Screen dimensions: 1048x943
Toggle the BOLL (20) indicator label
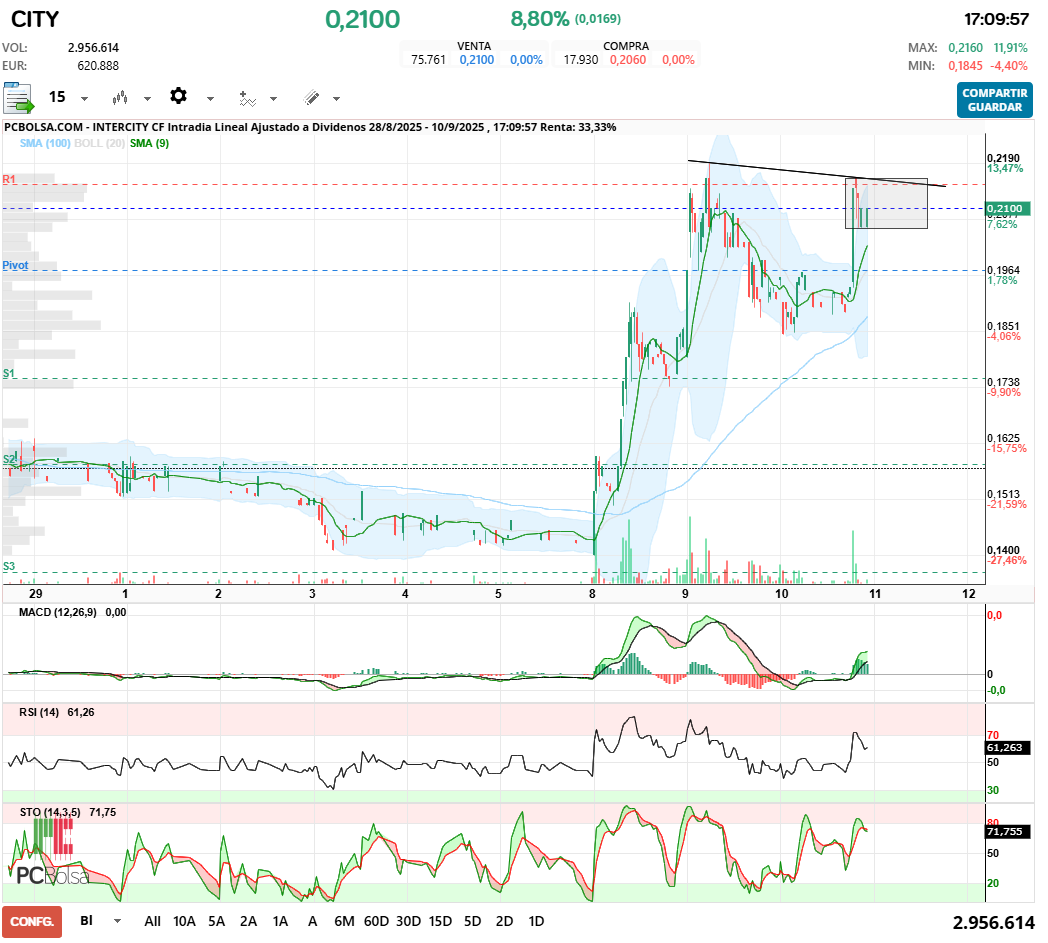point(100,143)
